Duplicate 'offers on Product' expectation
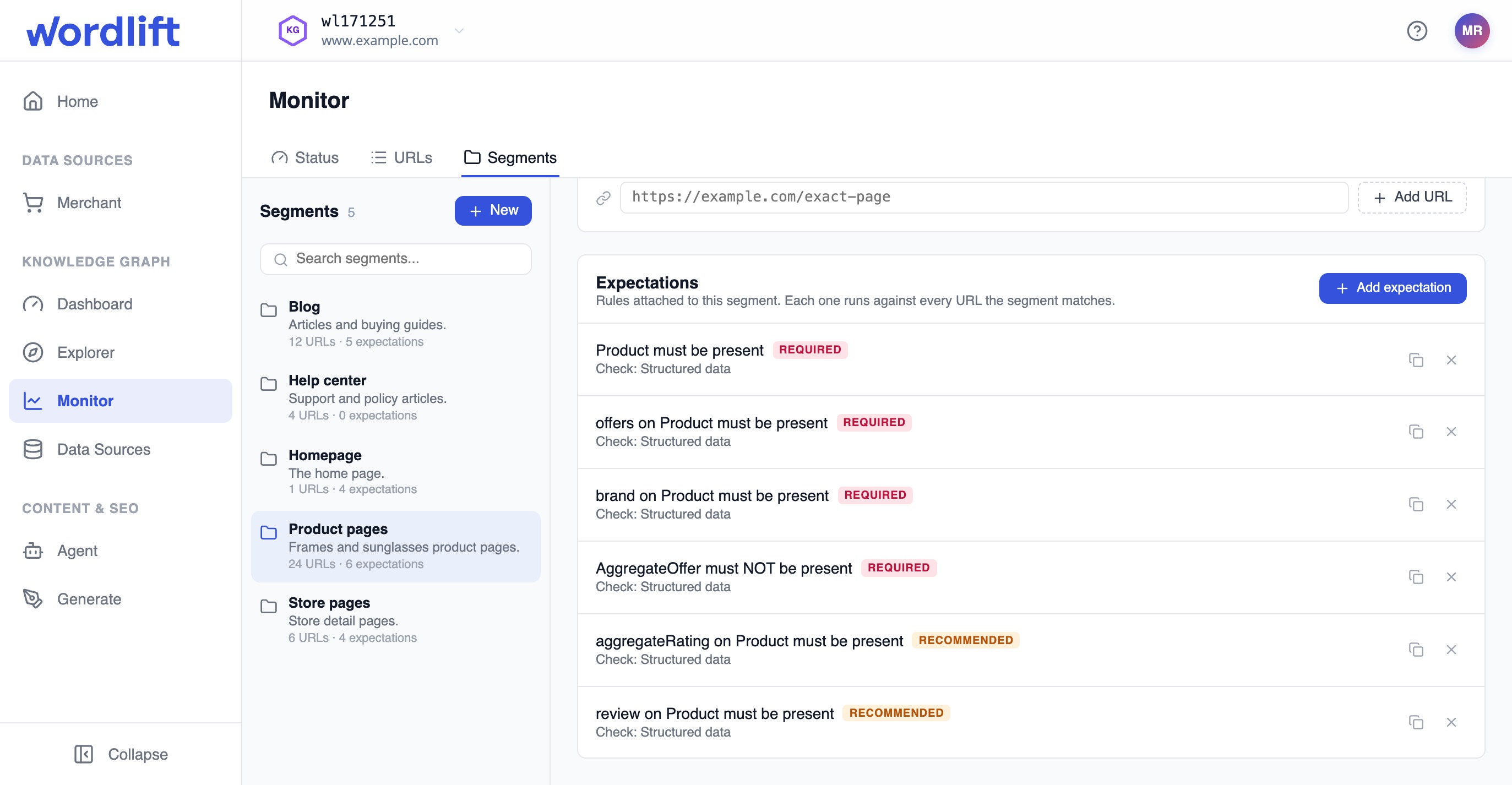The height and width of the screenshot is (785, 1512). [1416, 432]
